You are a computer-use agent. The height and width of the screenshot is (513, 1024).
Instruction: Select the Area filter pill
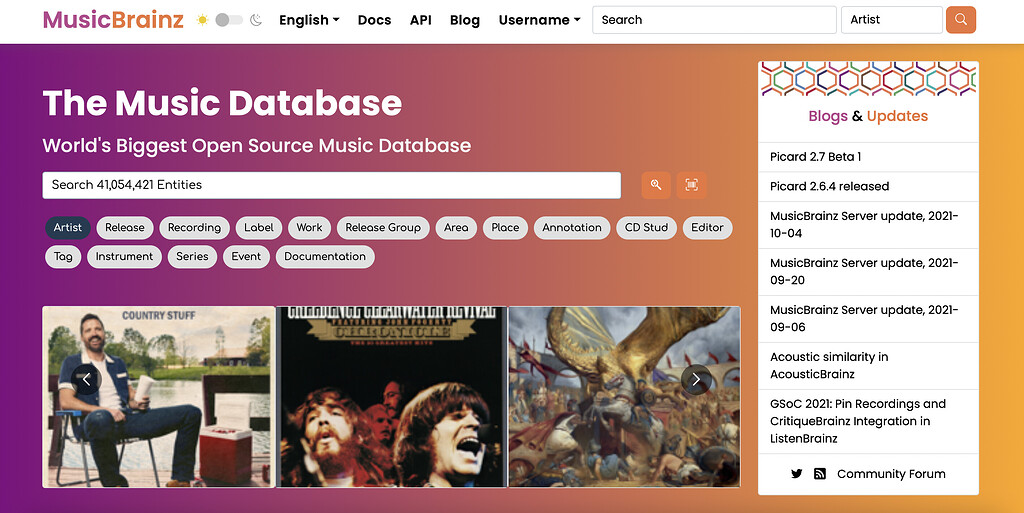click(x=456, y=228)
